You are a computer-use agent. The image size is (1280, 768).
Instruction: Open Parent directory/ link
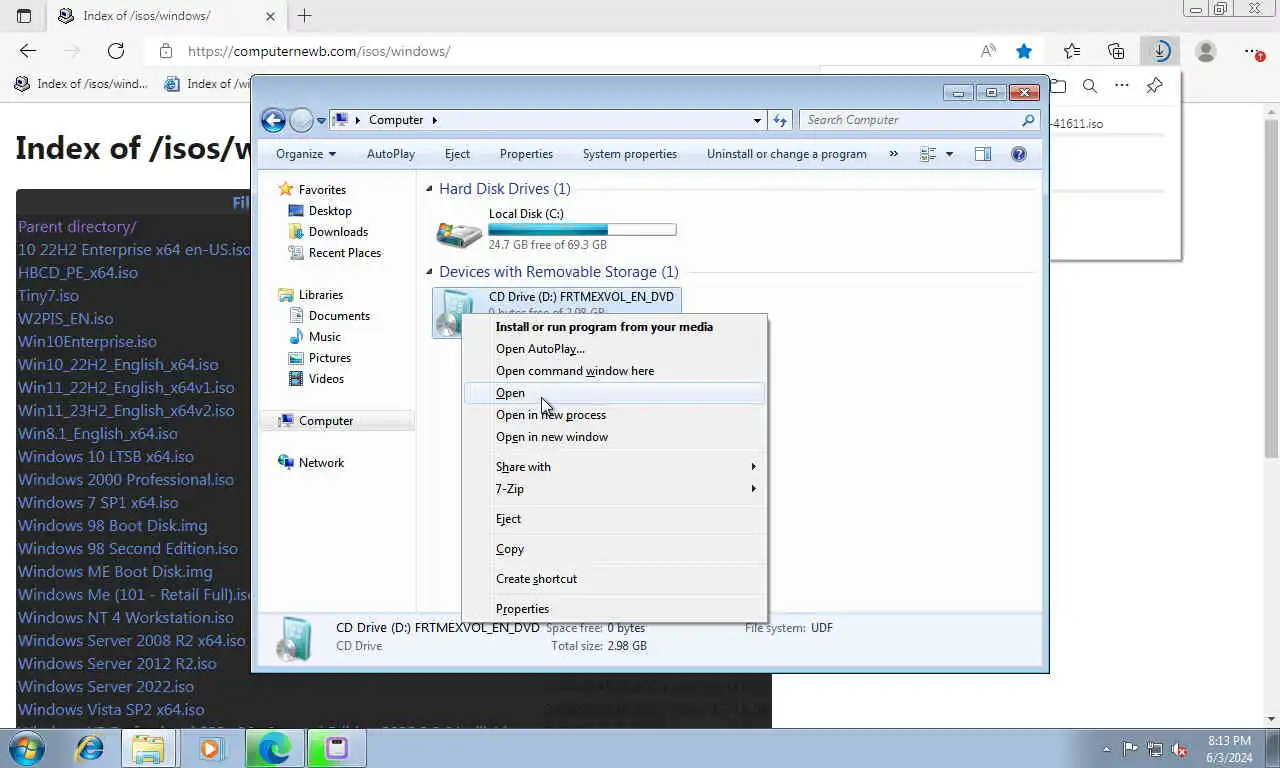coord(77,227)
